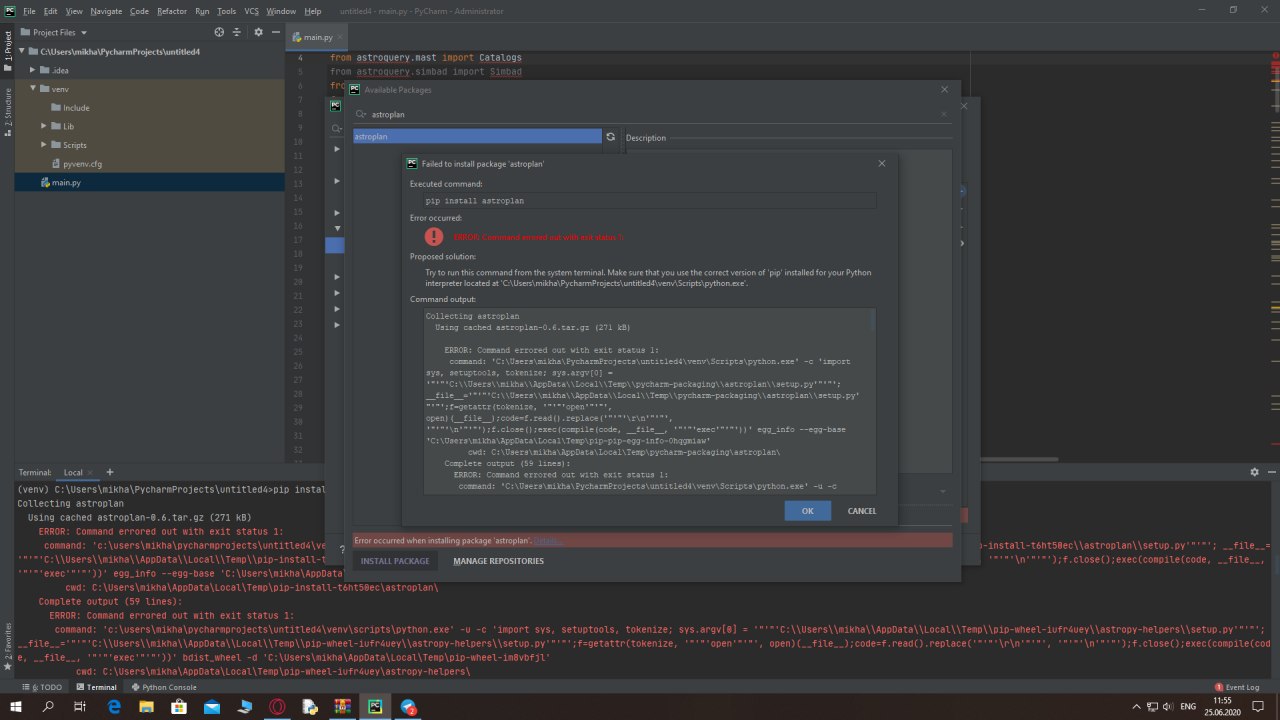Open the Event Log
The width and height of the screenshot is (1280, 720).
tap(1237, 687)
